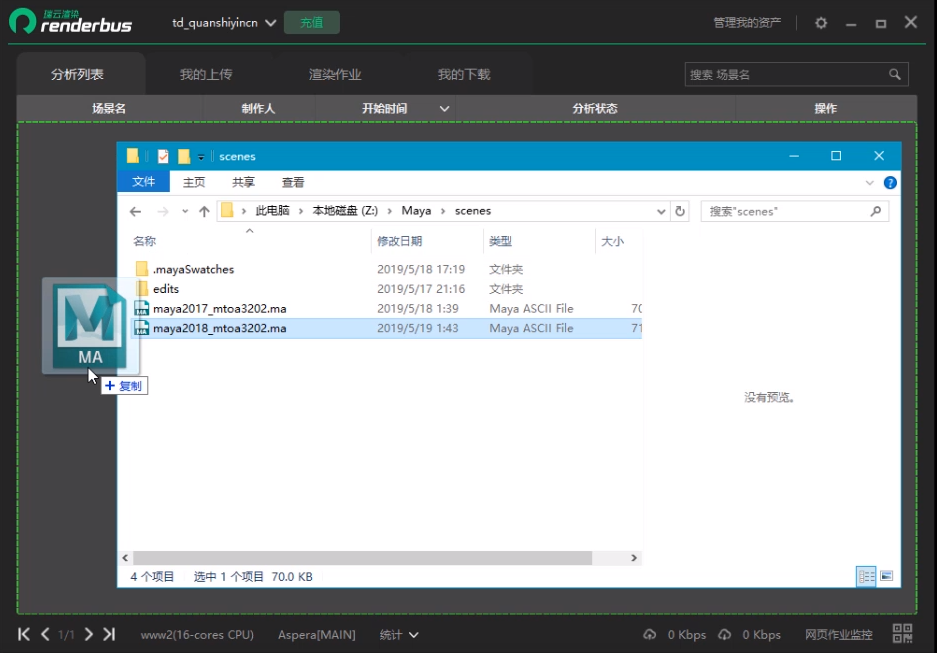Image resolution: width=937 pixels, height=653 pixels.
Task: Click the 分析状态 column header
Action: tap(595, 108)
